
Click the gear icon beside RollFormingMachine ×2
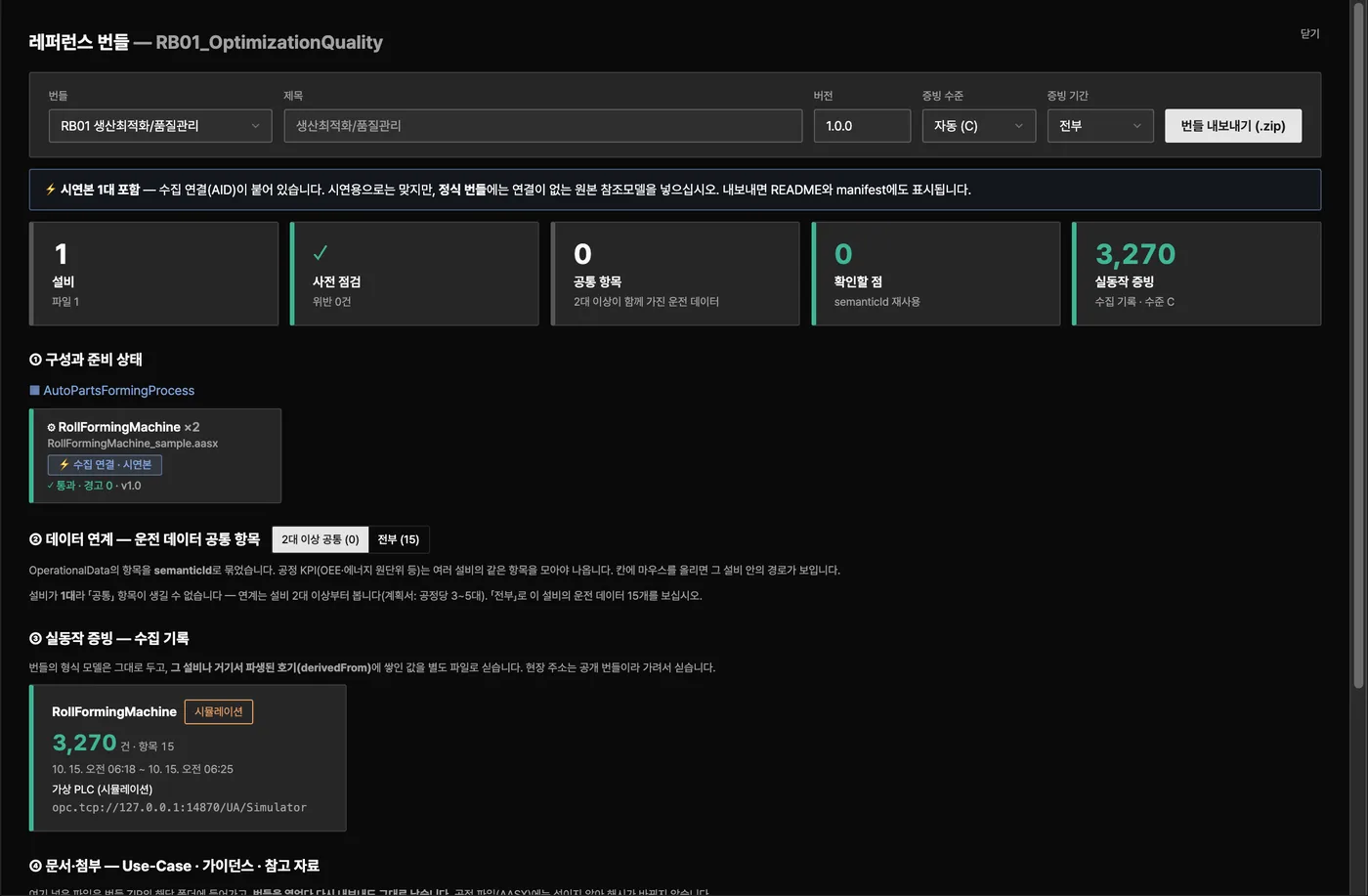(x=51, y=427)
